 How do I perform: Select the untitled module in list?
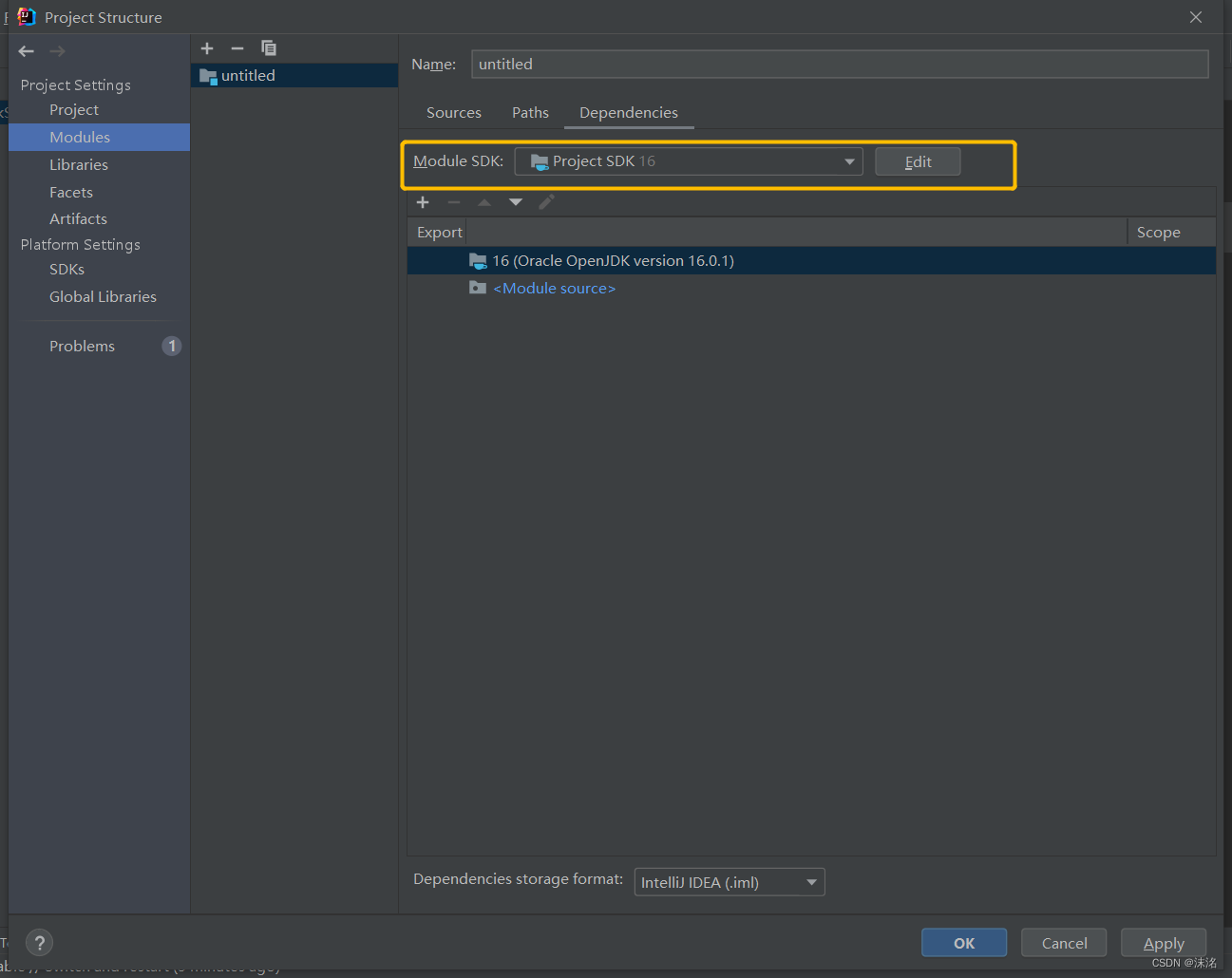[294, 75]
